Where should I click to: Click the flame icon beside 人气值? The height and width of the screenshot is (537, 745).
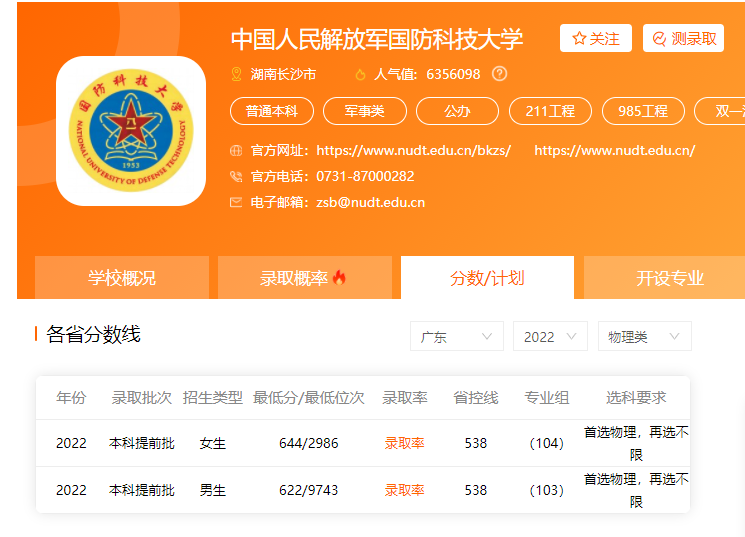click(360, 75)
